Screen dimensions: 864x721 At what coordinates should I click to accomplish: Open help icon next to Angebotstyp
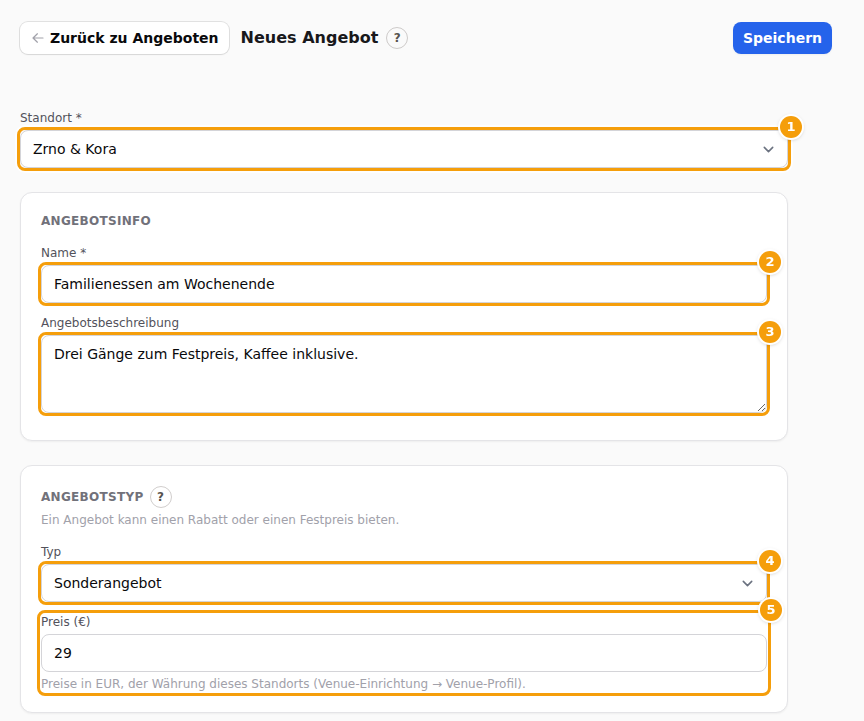pos(160,497)
